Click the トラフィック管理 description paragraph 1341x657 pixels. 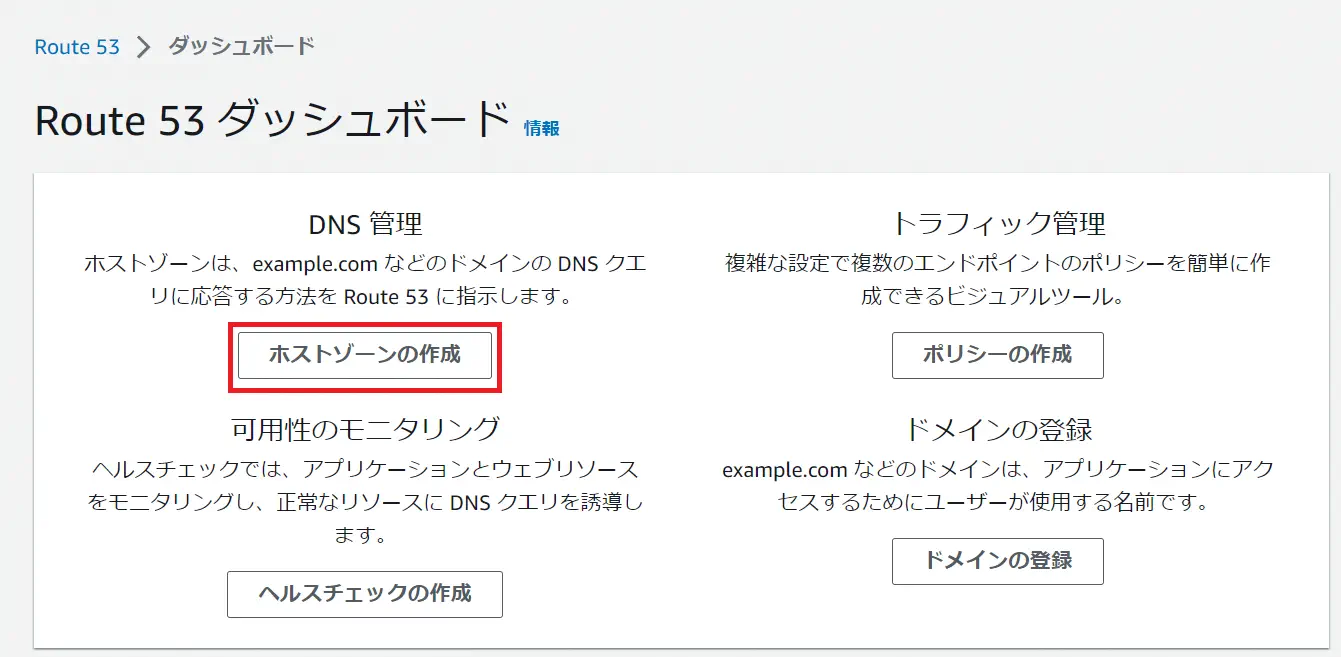[x=997, y=280]
